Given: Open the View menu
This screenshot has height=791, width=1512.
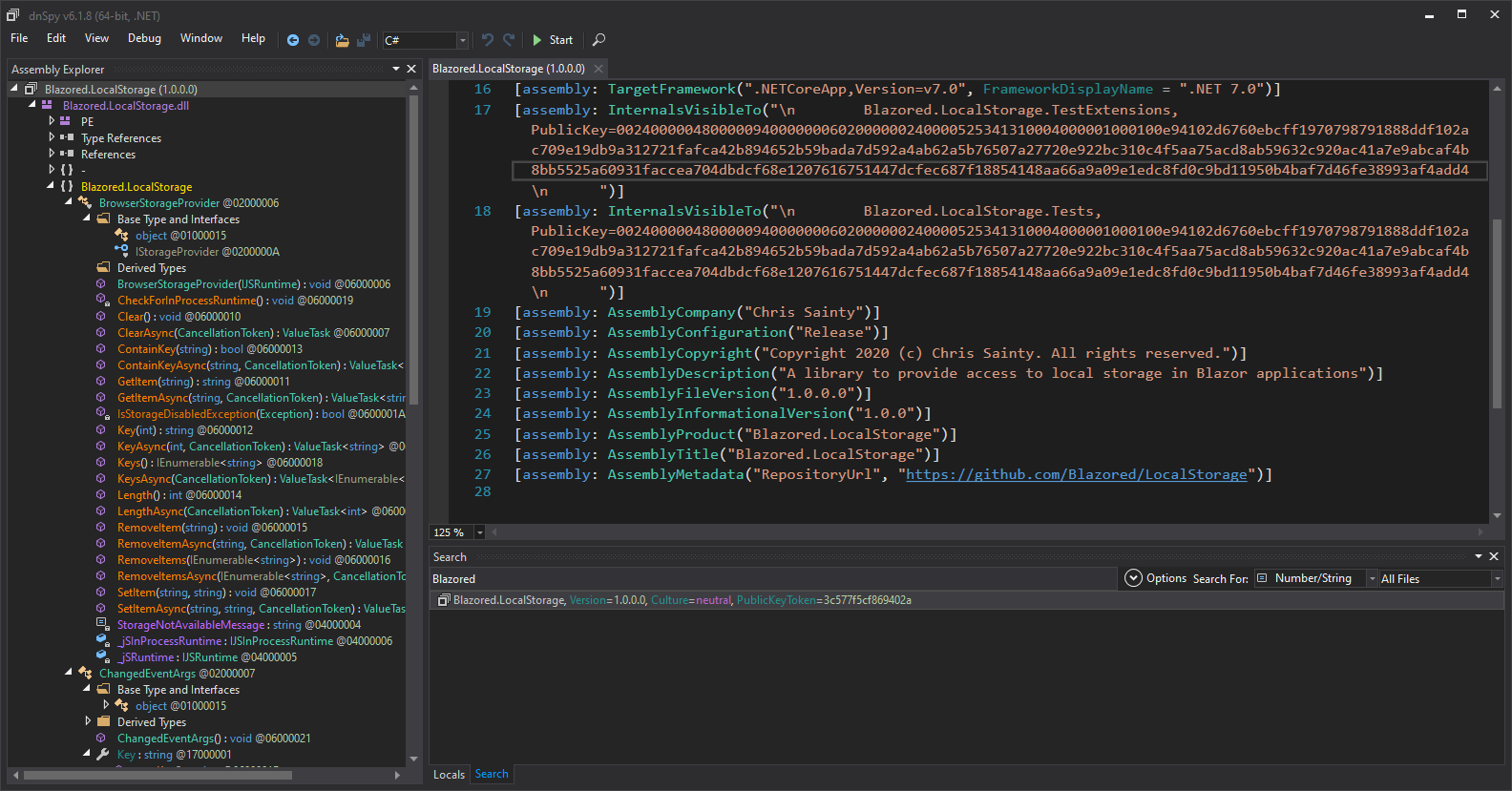Looking at the screenshot, I should click(96, 38).
